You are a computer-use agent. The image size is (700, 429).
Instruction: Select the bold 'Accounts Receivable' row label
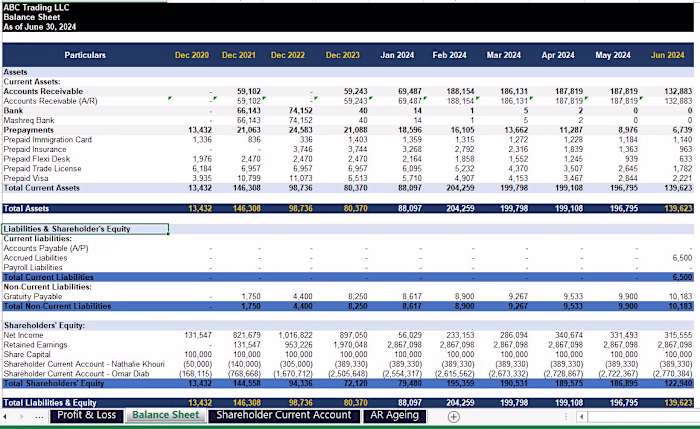tap(43, 92)
